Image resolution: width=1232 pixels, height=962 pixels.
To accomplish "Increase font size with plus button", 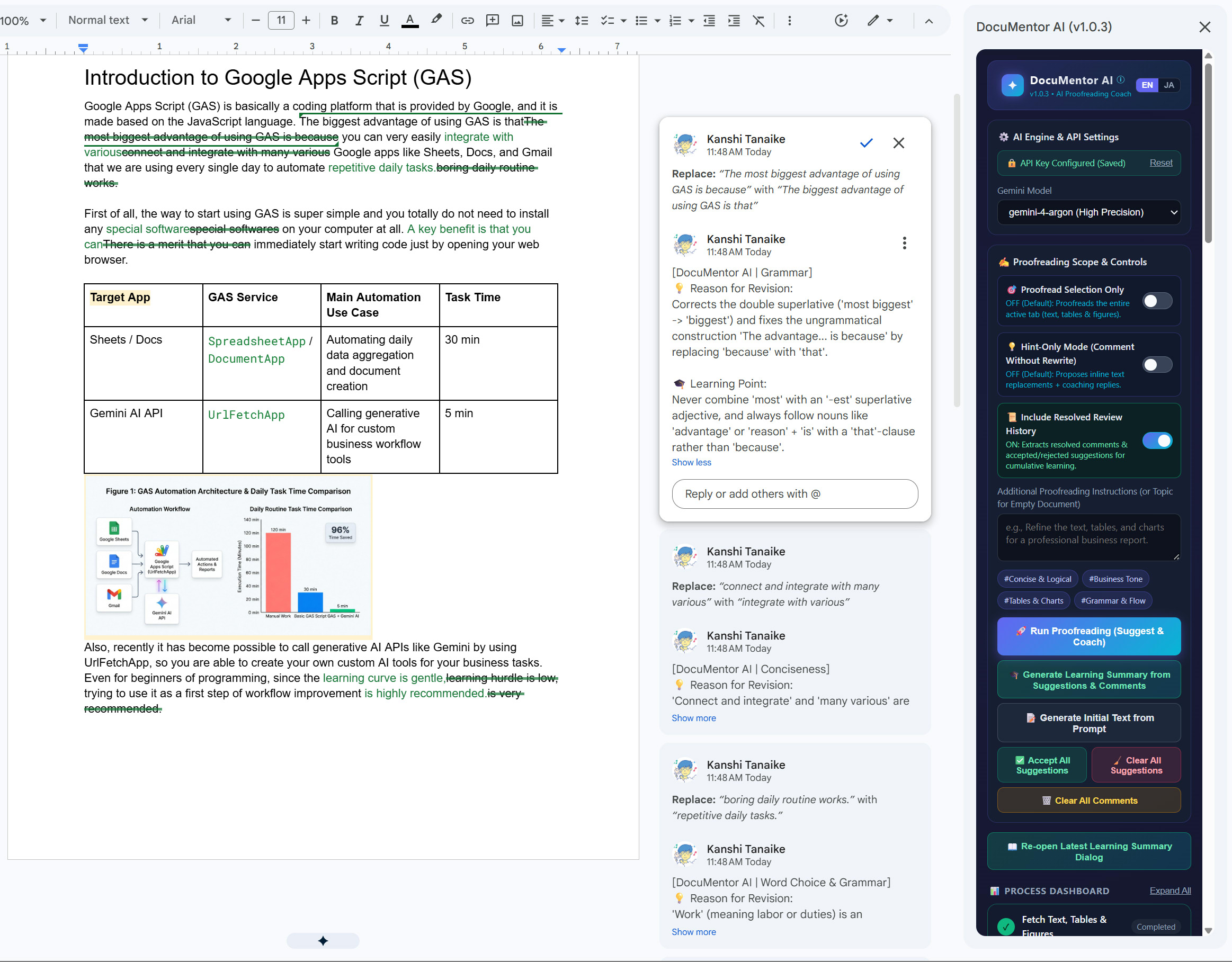I will pyautogui.click(x=306, y=20).
